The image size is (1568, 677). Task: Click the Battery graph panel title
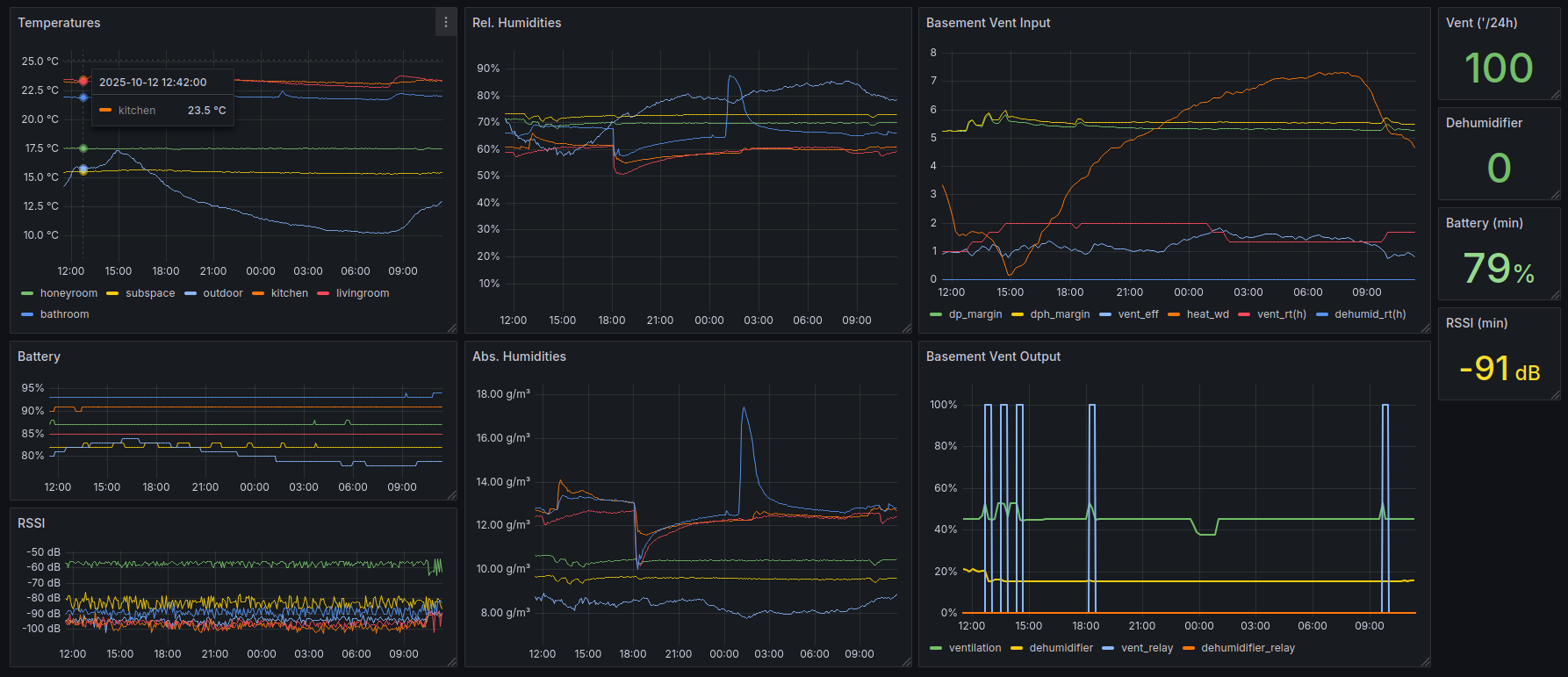point(39,357)
